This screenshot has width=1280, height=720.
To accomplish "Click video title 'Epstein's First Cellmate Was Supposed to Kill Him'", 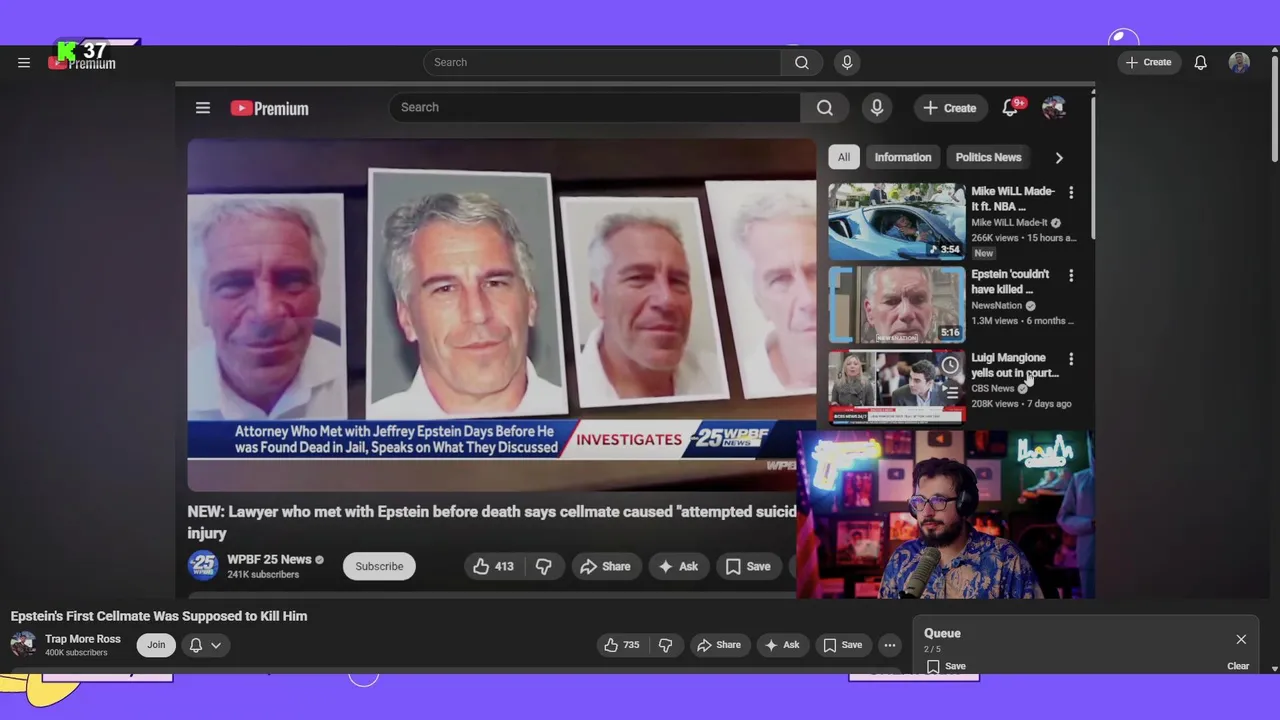I will [159, 616].
